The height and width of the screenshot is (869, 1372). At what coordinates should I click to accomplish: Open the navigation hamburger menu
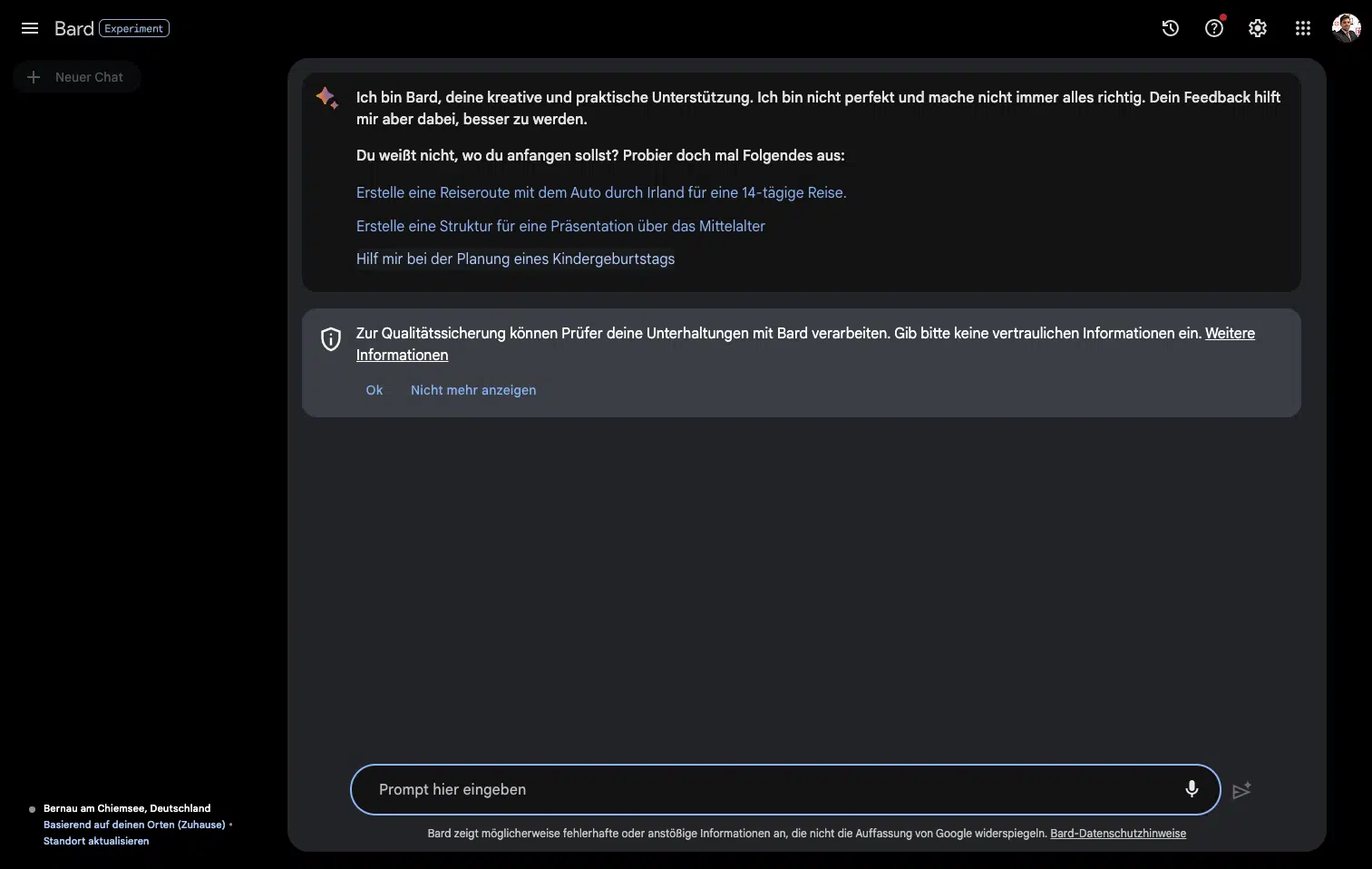pyautogui.click(x=30, y=28)
